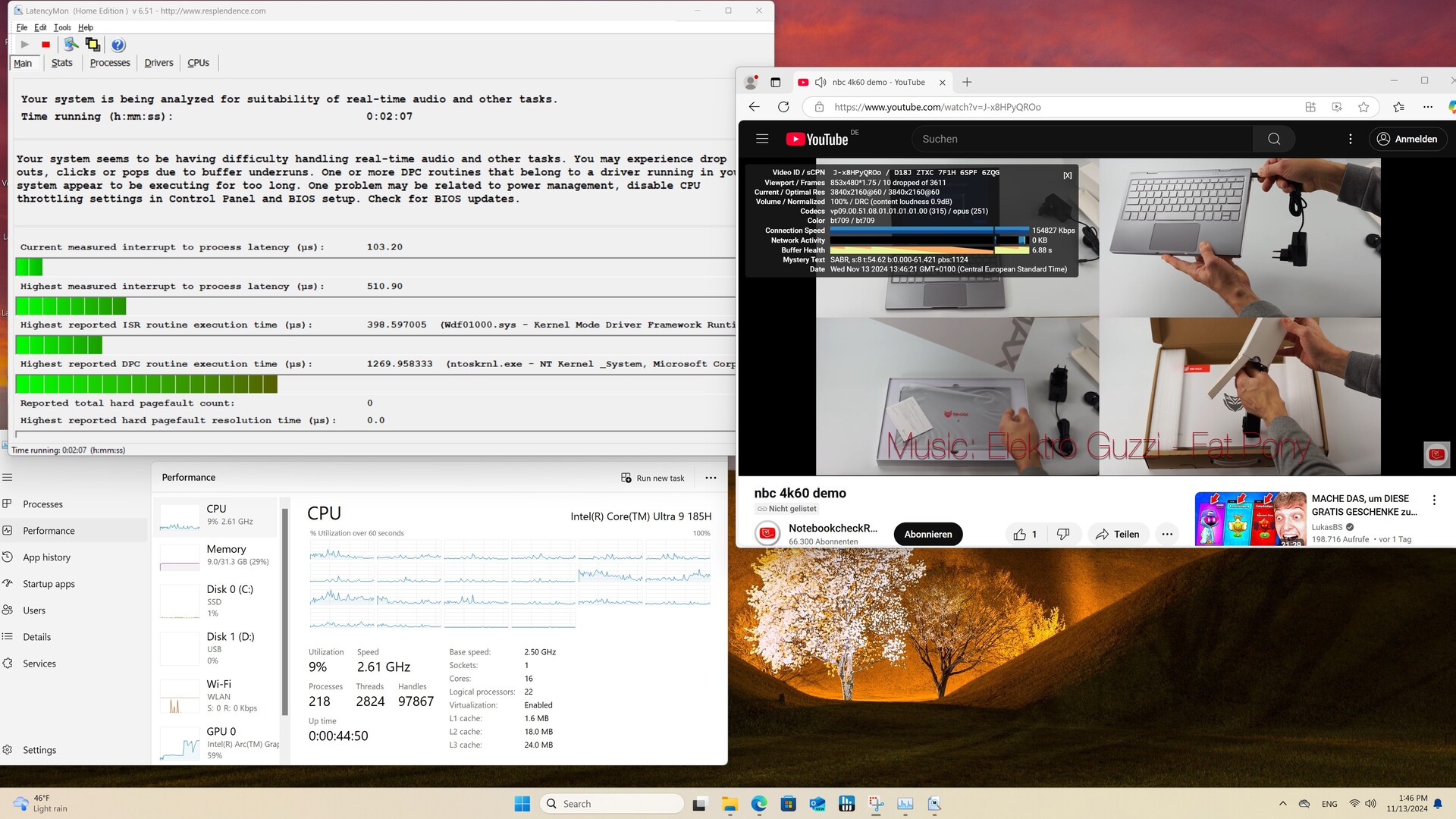The image size is (1456, 819).
Task: Open the recommended video options three-dot menu
Action: coord(1434,500)
